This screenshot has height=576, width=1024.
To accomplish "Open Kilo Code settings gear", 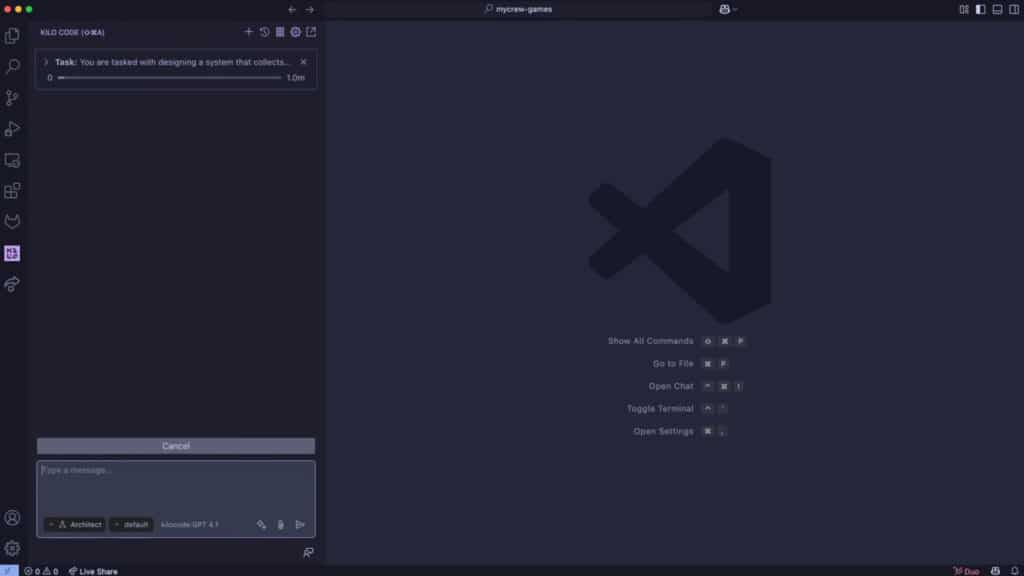I will pyautogui.click(x=295, y=32).
